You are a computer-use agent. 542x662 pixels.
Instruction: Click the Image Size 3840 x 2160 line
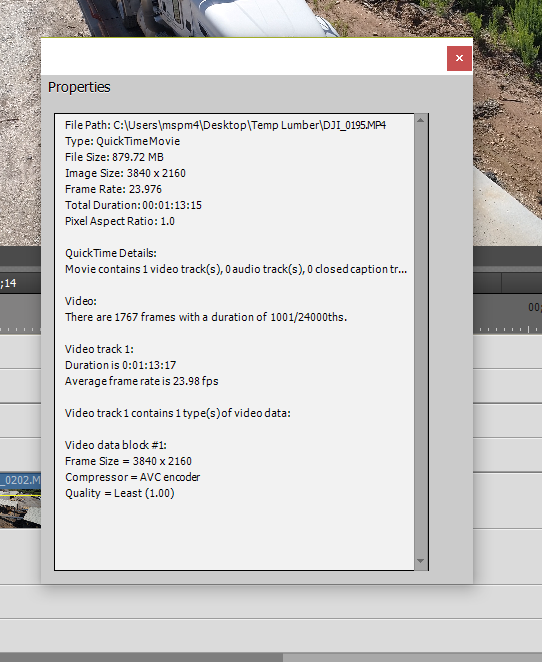[125, 173]
